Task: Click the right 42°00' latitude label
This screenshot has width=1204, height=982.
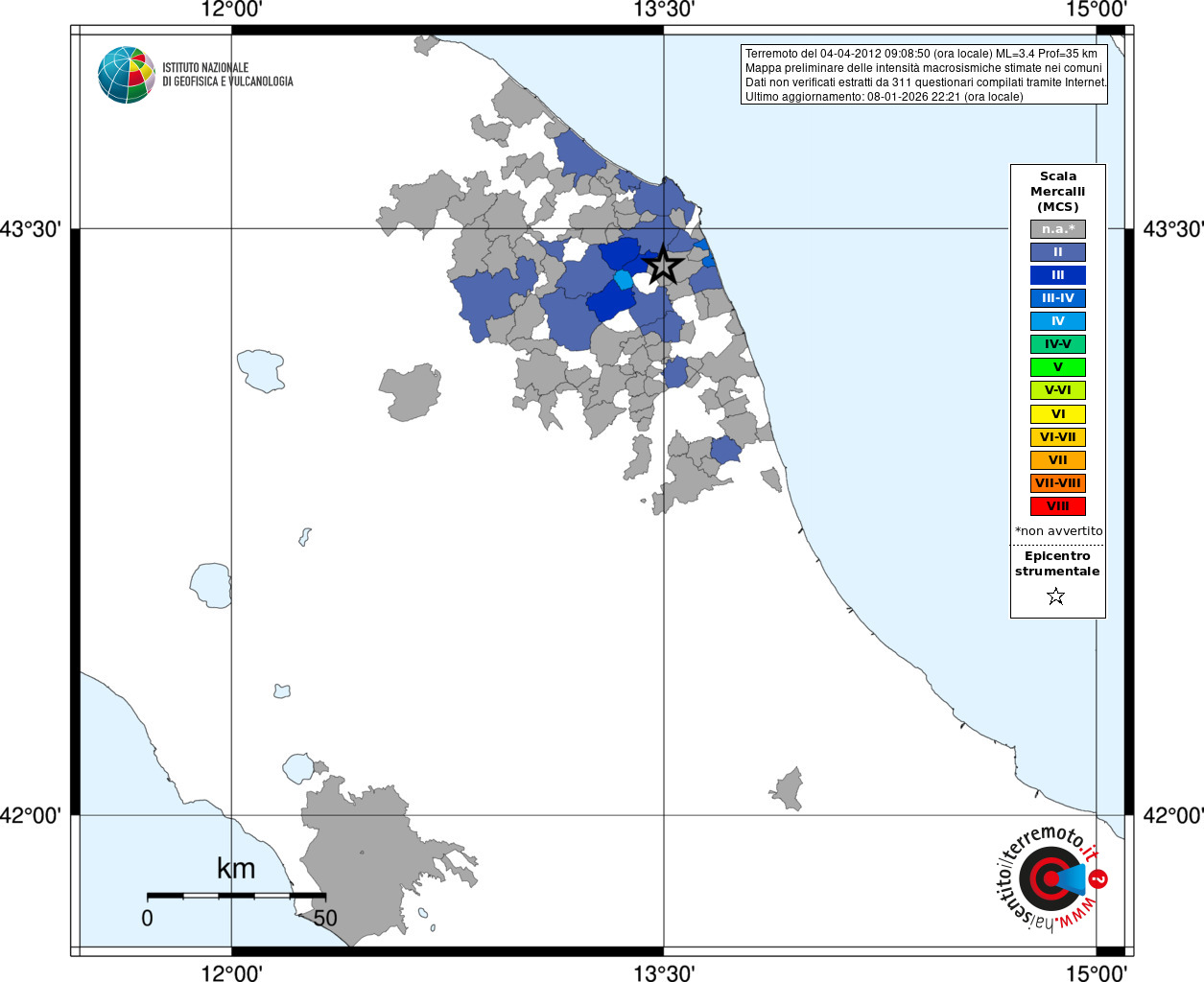Action: pos(1172,815)
